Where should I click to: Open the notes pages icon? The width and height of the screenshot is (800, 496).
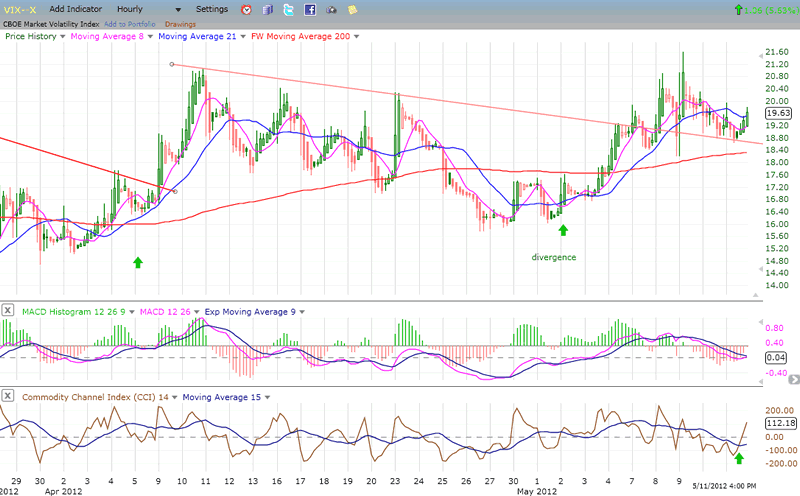267,9
